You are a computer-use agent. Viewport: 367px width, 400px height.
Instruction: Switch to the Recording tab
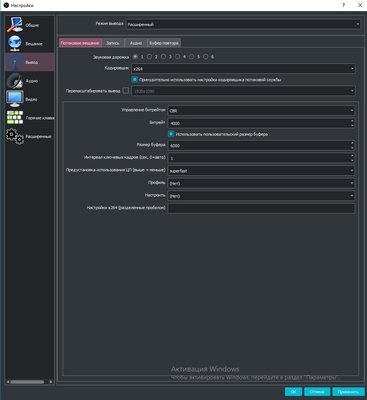pos(113,43)
